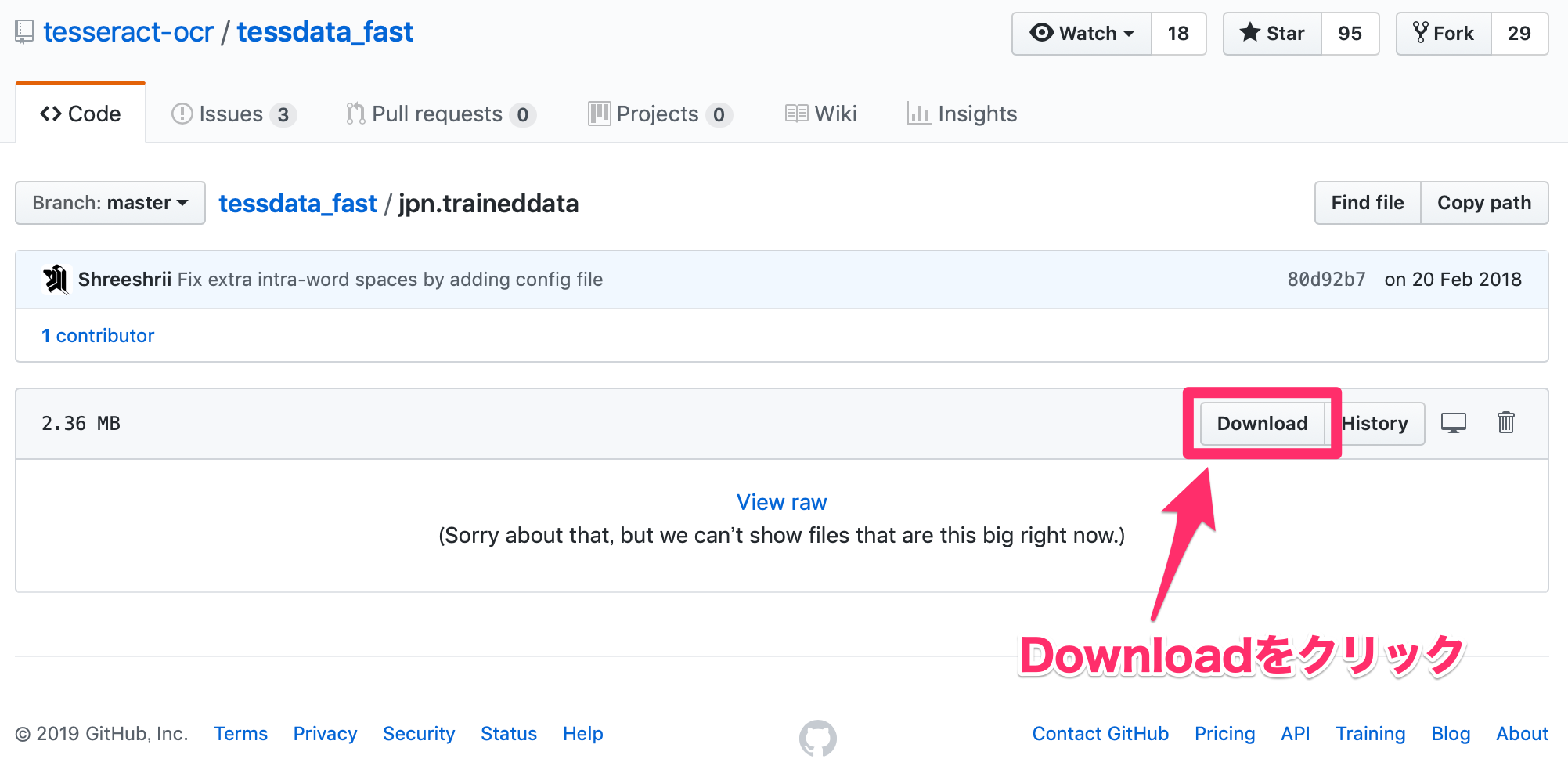Click the jpn.traineddata file name text
The width and height of the screenshot is (1568, 766).
[488, 204]
